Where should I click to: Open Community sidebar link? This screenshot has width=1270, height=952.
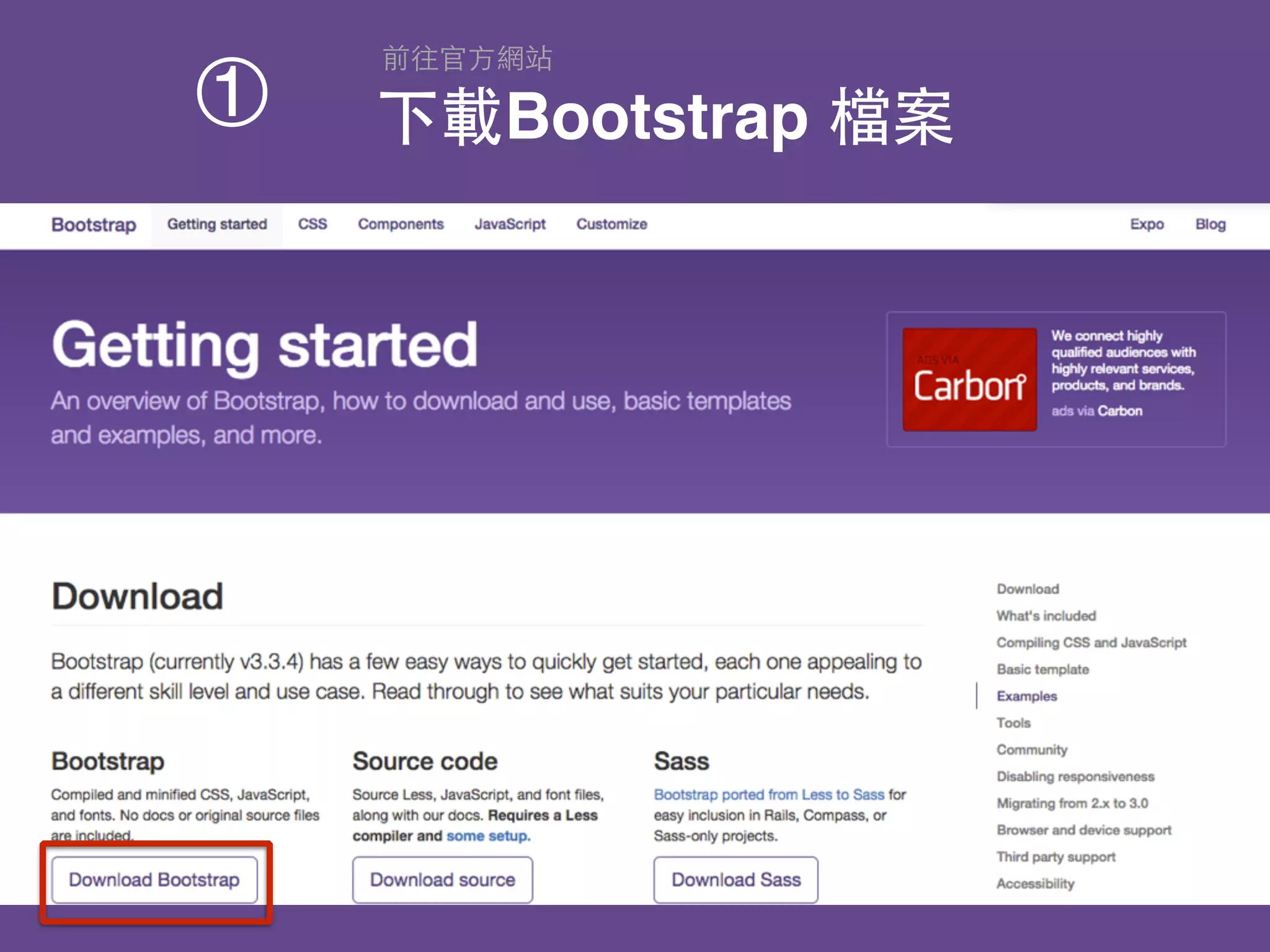tap(1032, 750)
